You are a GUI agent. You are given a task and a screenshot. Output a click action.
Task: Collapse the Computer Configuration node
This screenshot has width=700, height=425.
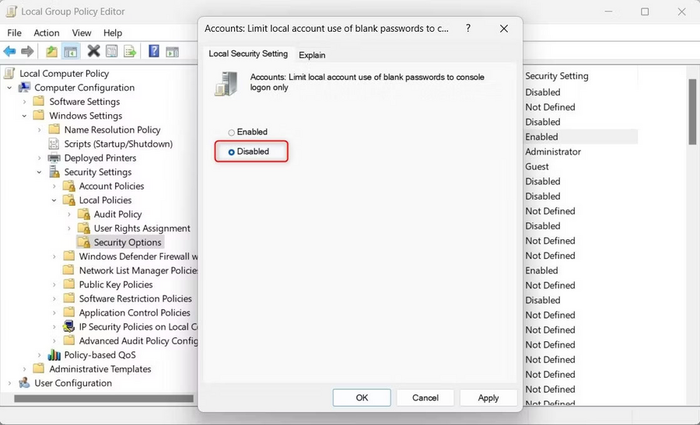tap(9, 88)
